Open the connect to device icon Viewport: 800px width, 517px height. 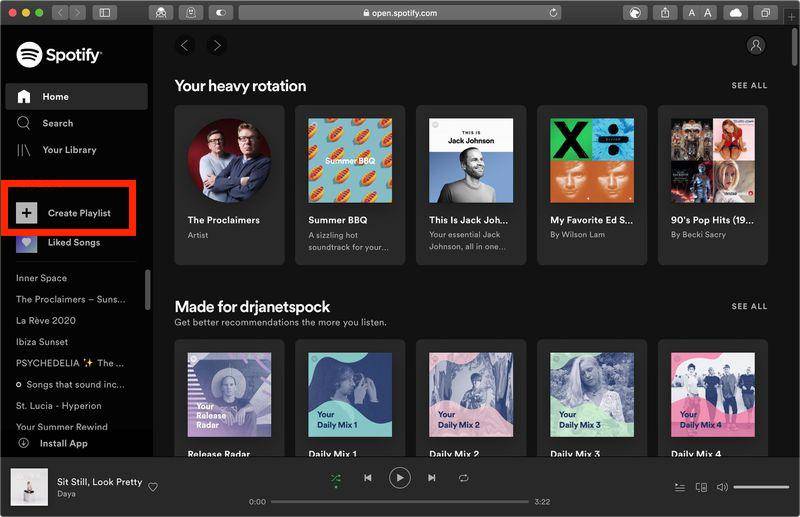pos(701,487)
